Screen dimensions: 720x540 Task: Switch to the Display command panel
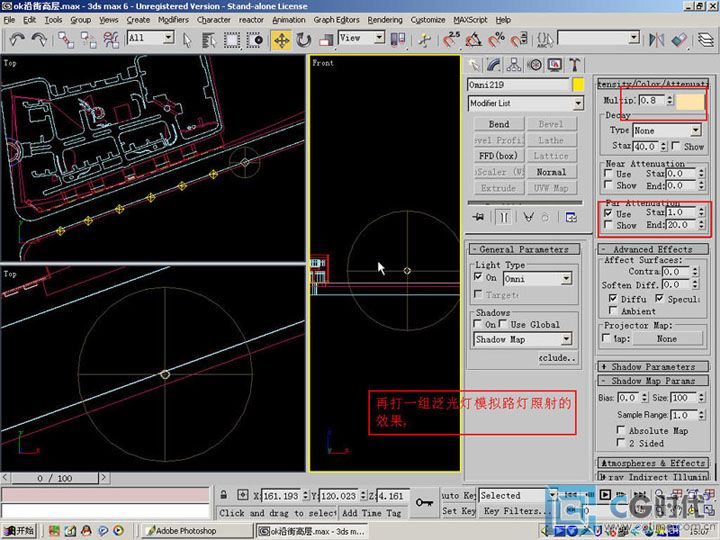555,65
